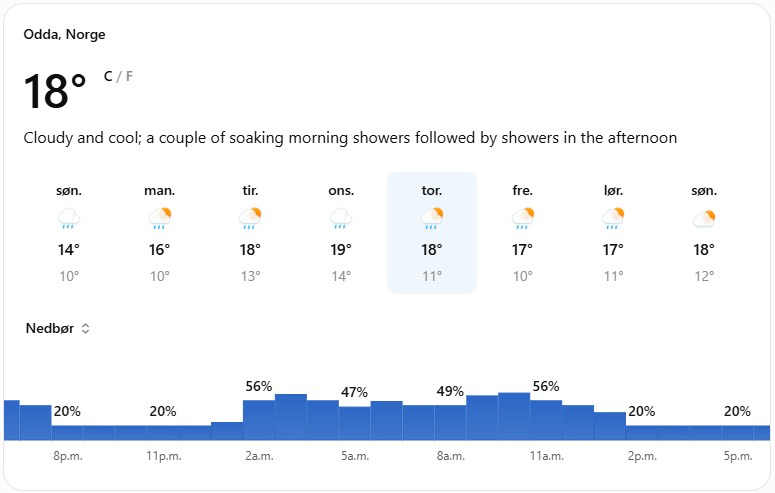Open the Nedbør chart type dropdown
Viewport: 775px width, 493px height.
(x=58, y=328)
